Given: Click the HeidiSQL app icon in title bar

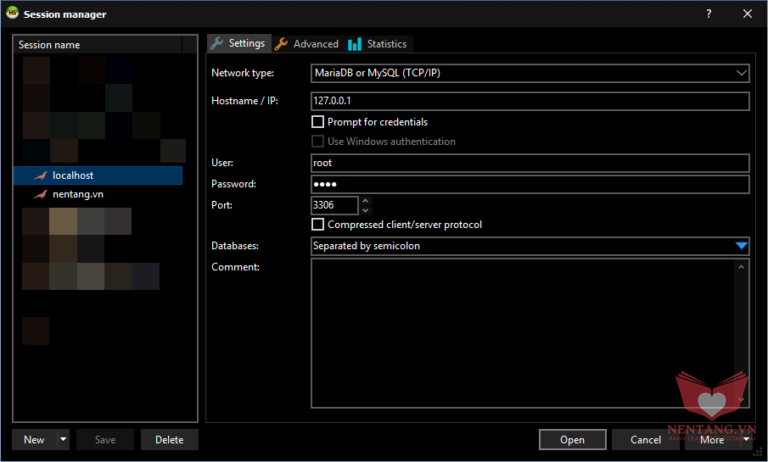Looking at the screenshot, I should [x=13, y=14].
